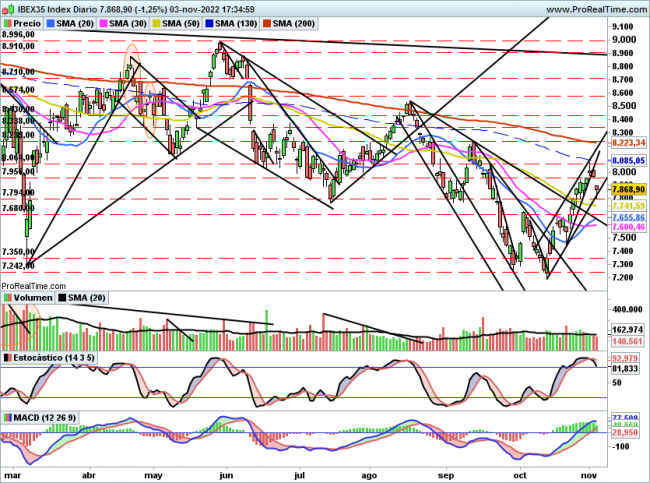Click the mar label on time axis

click(x=12, y=475)
